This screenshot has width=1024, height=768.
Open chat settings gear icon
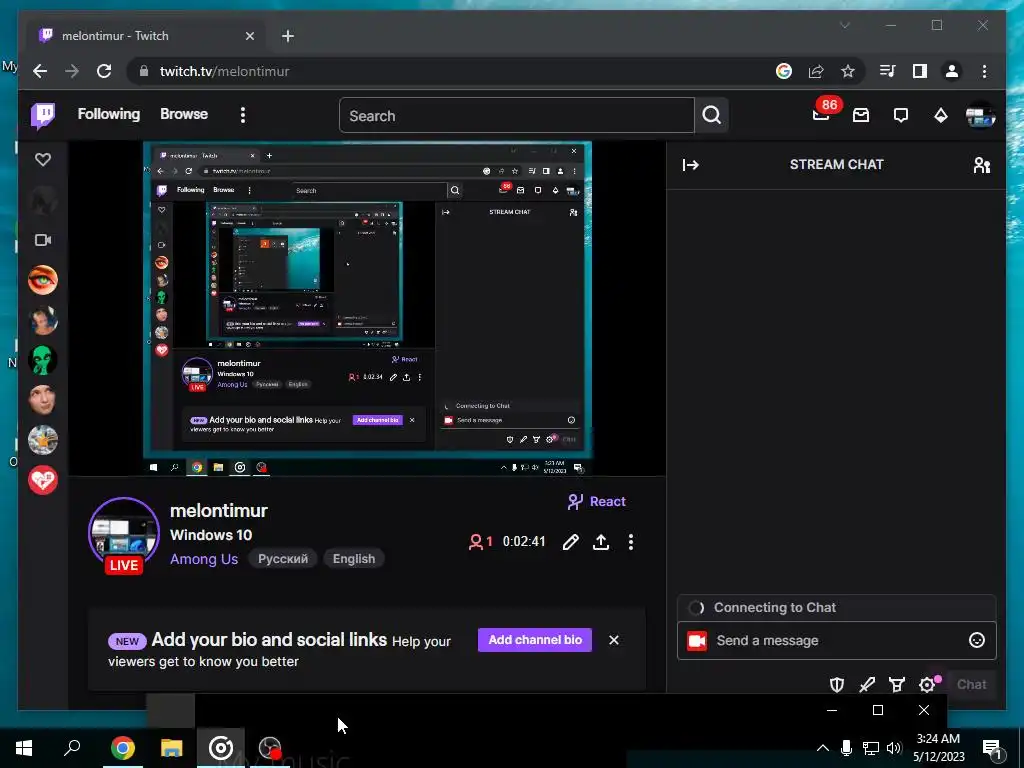point(927,684)
